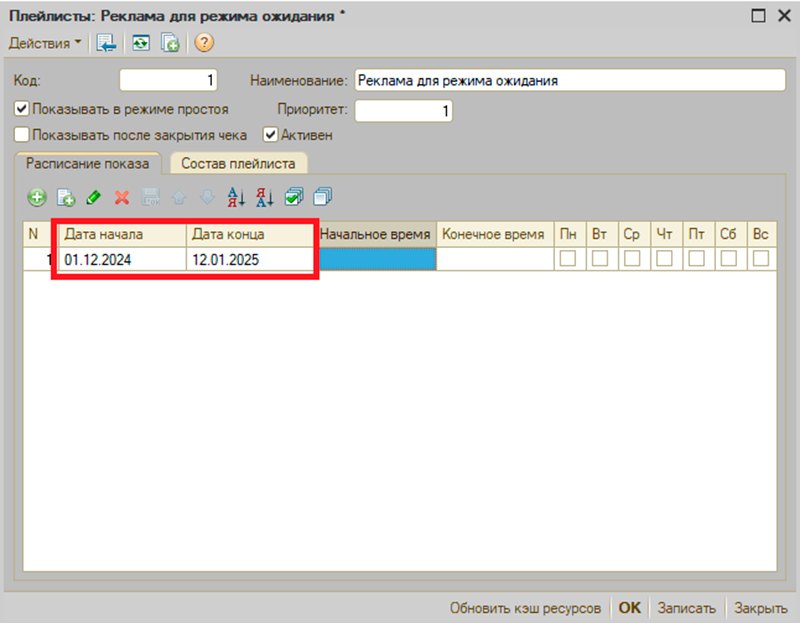Image resolution: width=800 pixels, height=623 pixels.
Task: Move the row down with the arrow icon
Action: point(207,197)
